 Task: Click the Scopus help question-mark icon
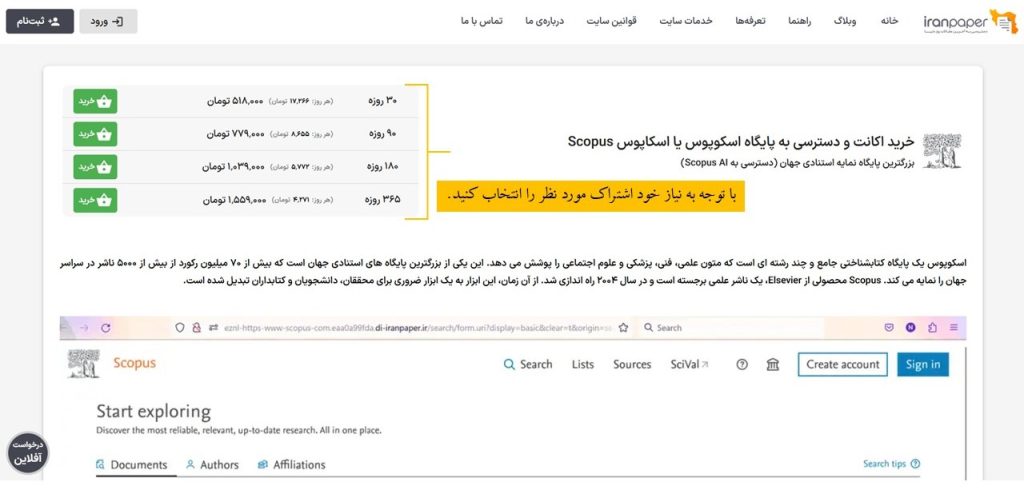point(742,365)
